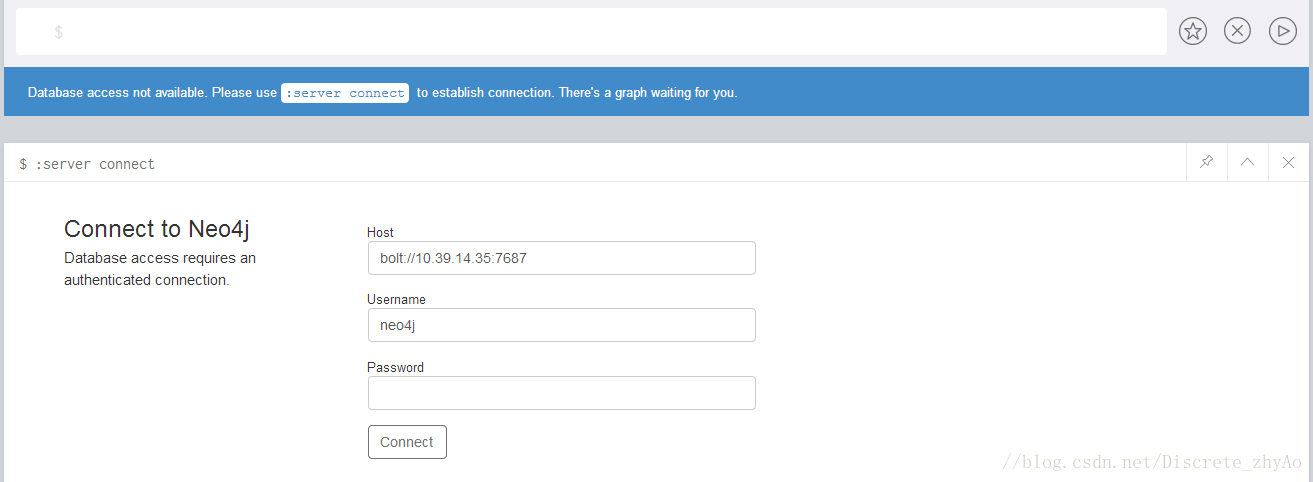Click the empty Password field
The height and width of the screenshot is (482, 1313).
tap(561, 393)
